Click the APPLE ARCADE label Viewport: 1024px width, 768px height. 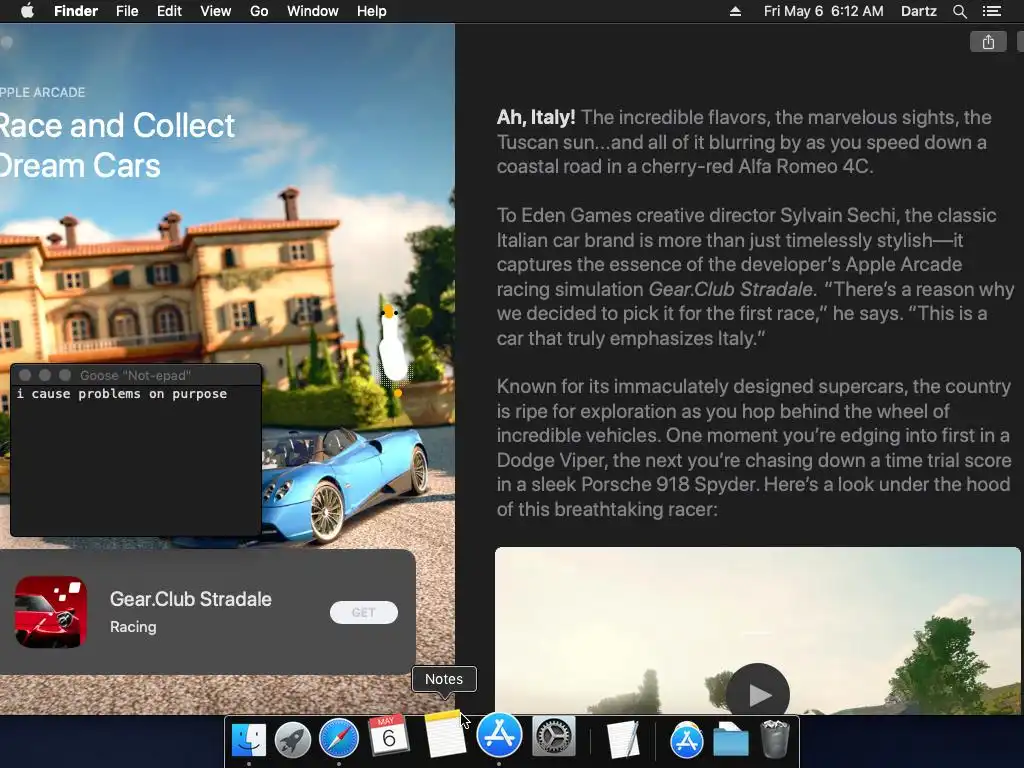point(42,92)
